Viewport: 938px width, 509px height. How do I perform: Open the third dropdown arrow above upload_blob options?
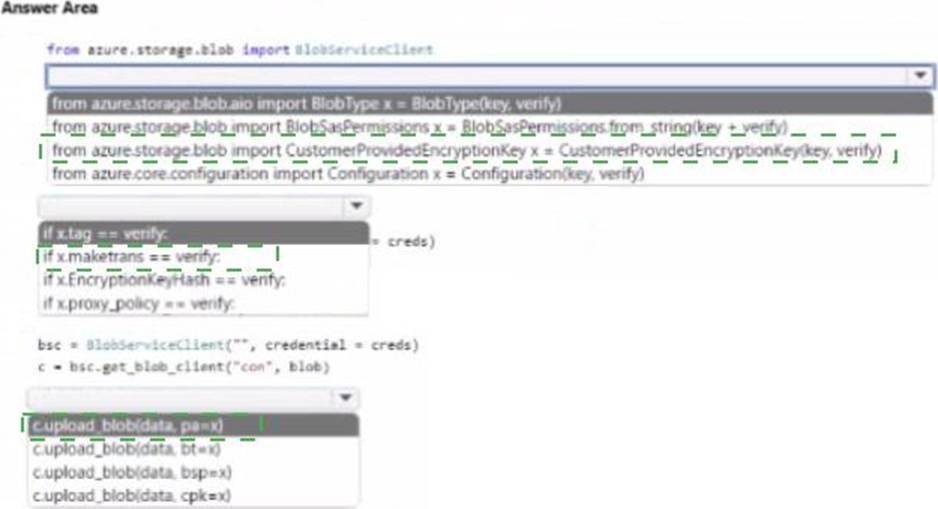point(345,398)
